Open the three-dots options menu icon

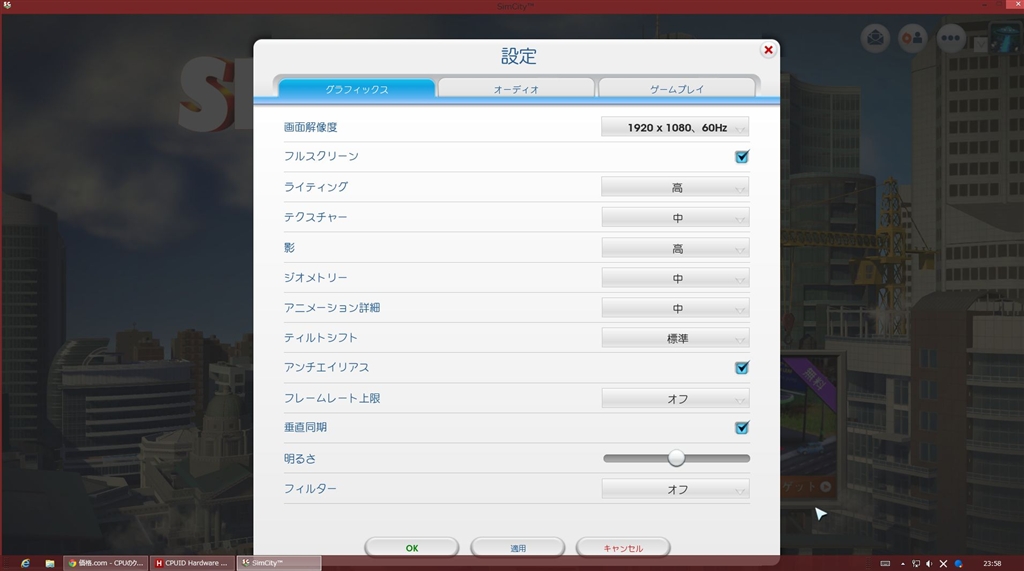pos(950,38)
